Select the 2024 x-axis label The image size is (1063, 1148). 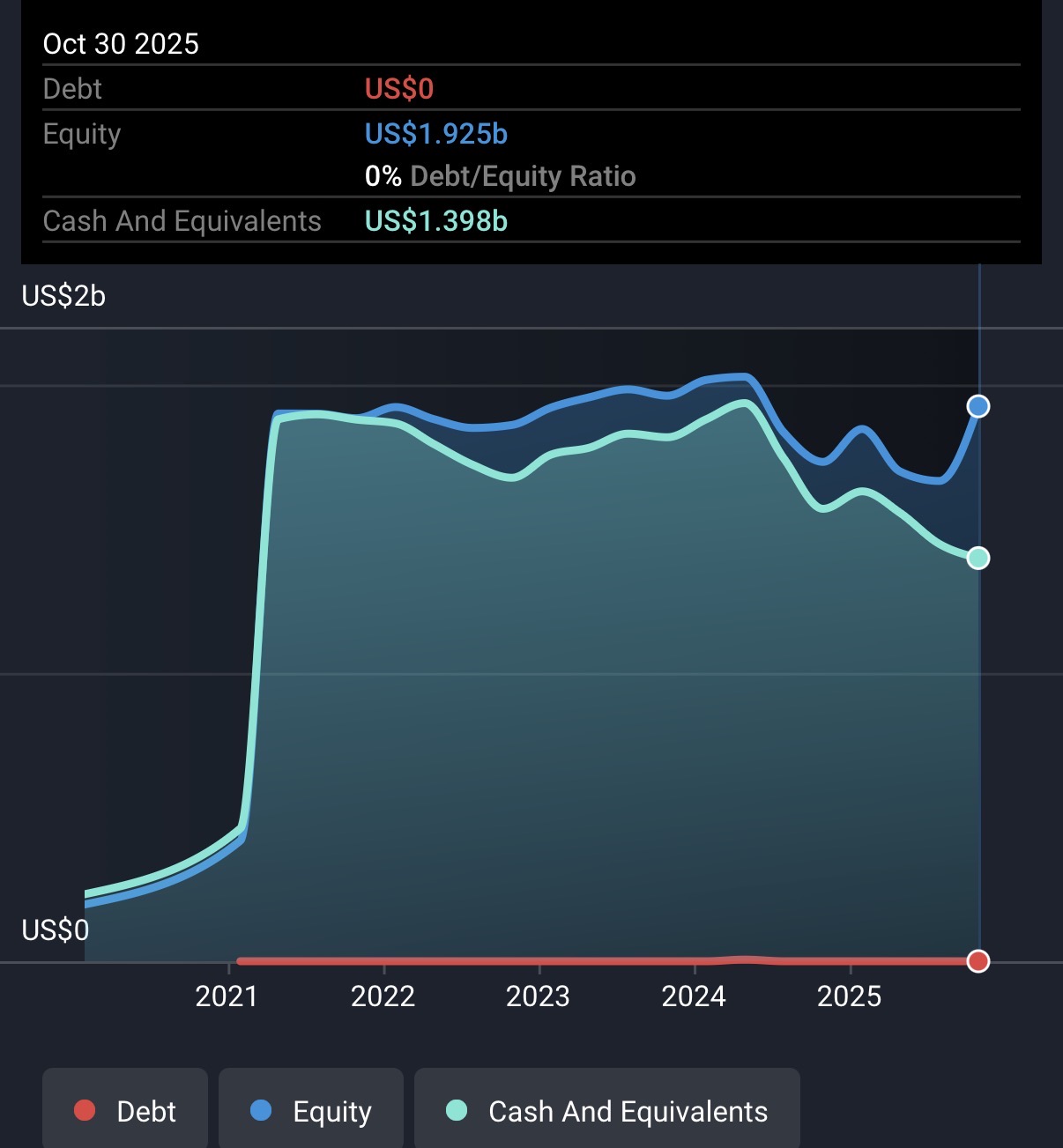click(x=694, y=996)
